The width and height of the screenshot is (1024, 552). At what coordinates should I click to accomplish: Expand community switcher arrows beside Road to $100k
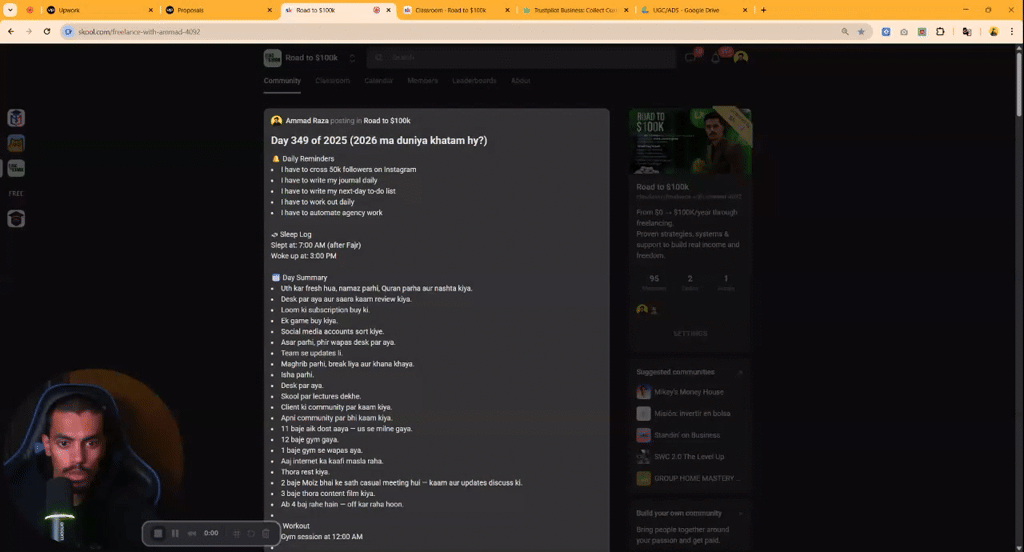pos(352,57)
